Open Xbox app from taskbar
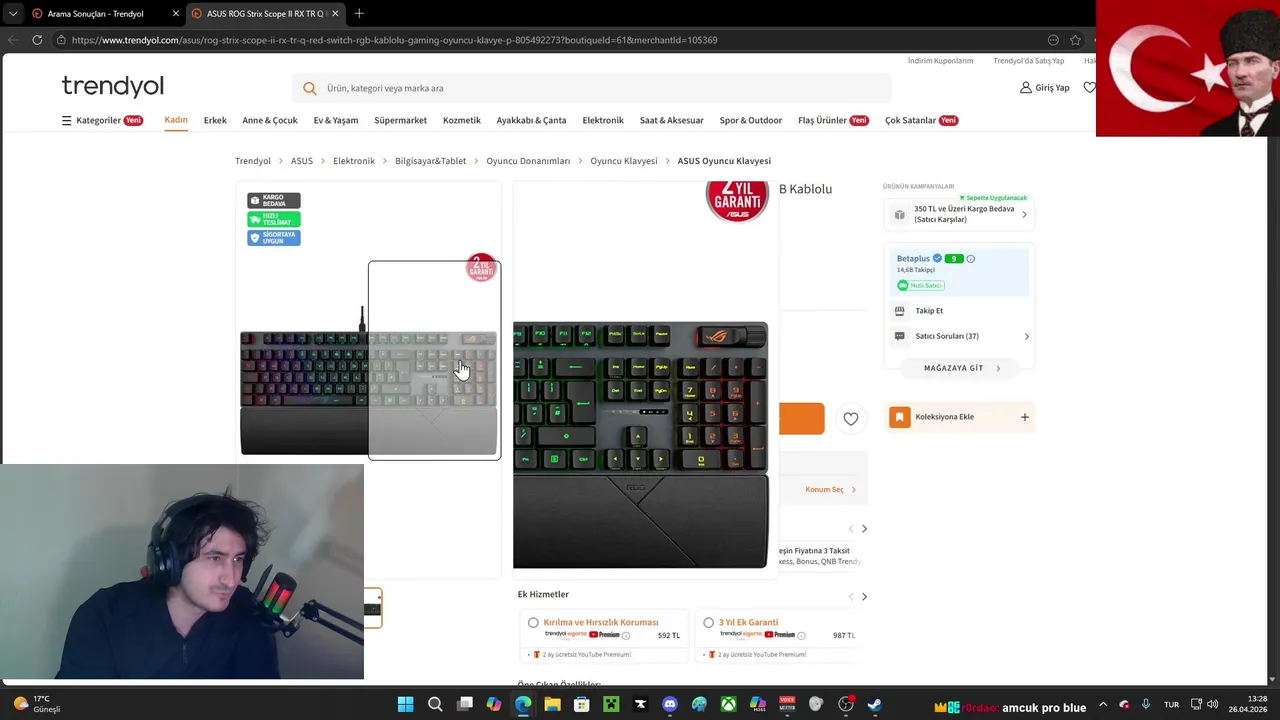The width and height of the screenshot is (1280, 720). pos(728,705)
